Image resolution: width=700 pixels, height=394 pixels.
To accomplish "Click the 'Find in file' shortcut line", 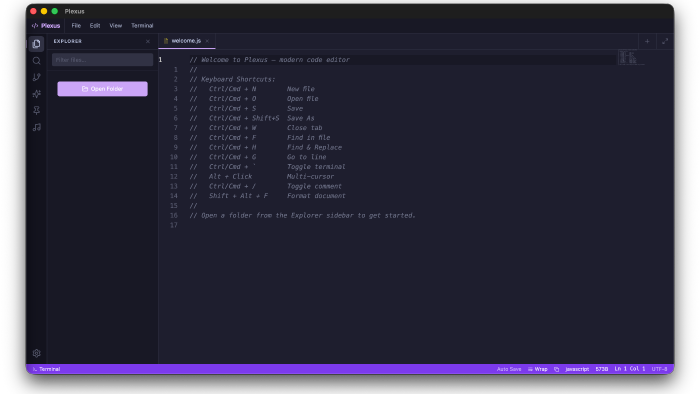I will point(260,138).
